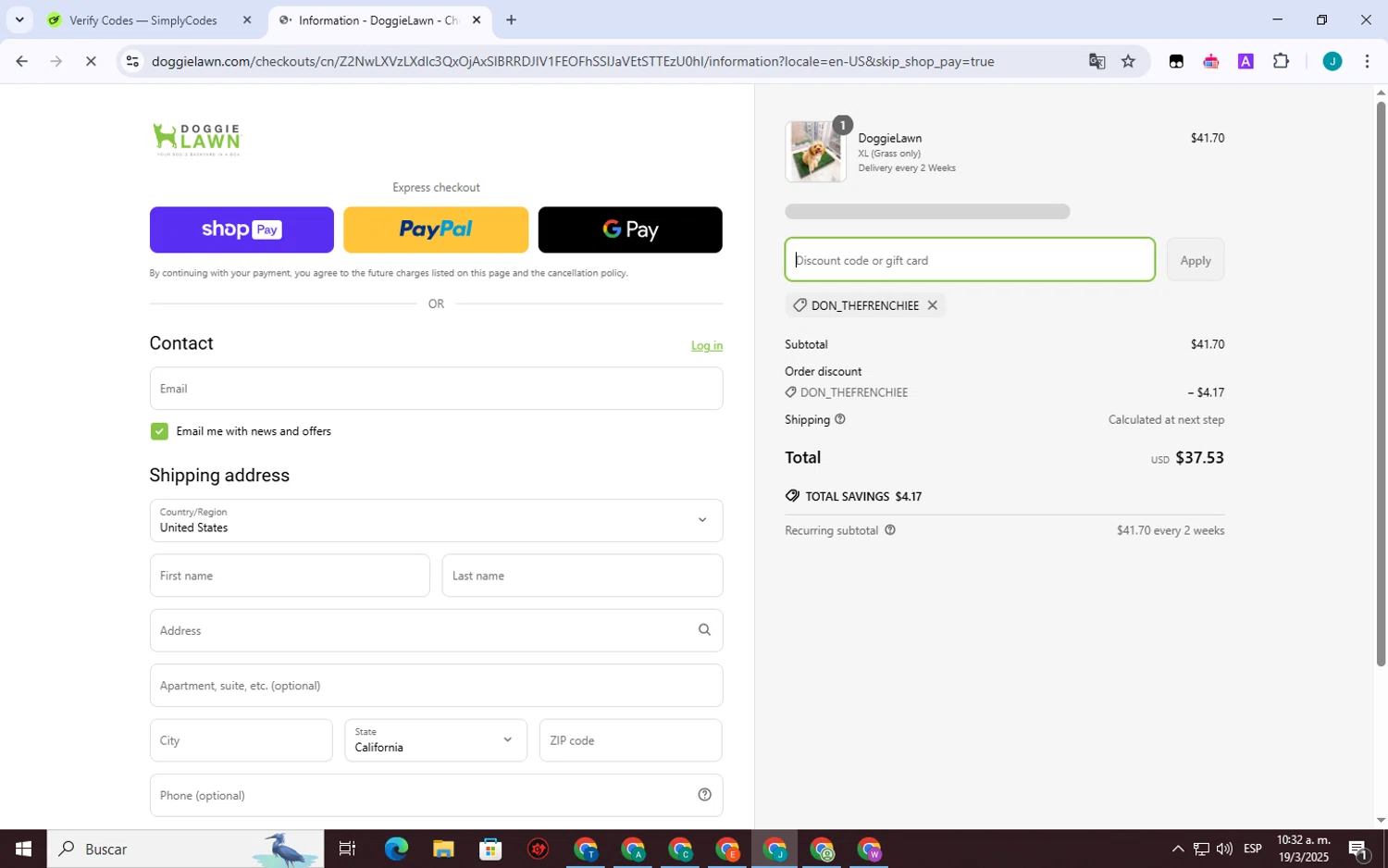This screenshot has height=868, width=1388.
Task: Click the DoggieLawn logo
Action: (196, 139)
